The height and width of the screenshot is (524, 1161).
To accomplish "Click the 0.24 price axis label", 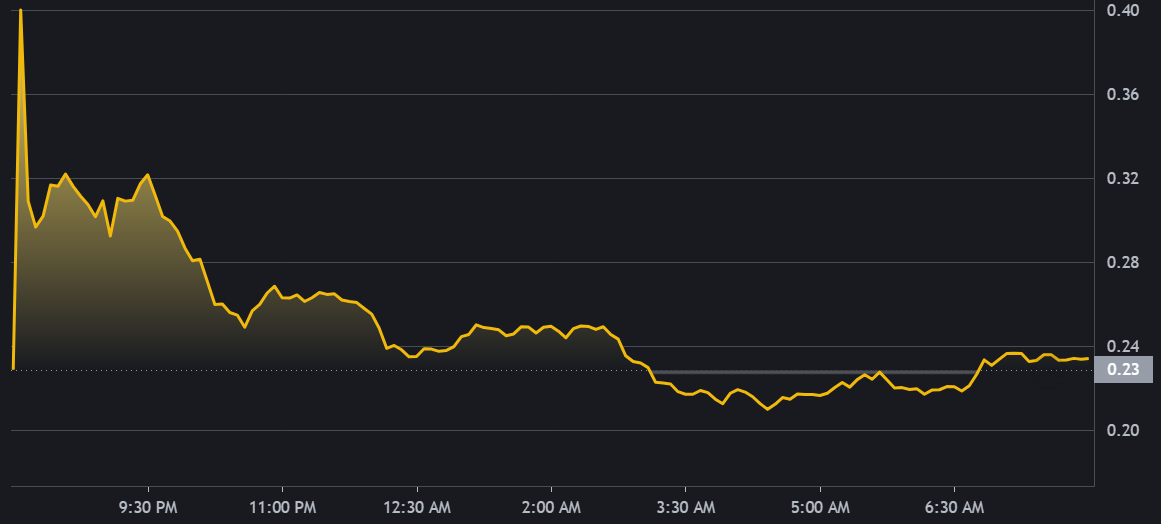I will (1123, 347).
